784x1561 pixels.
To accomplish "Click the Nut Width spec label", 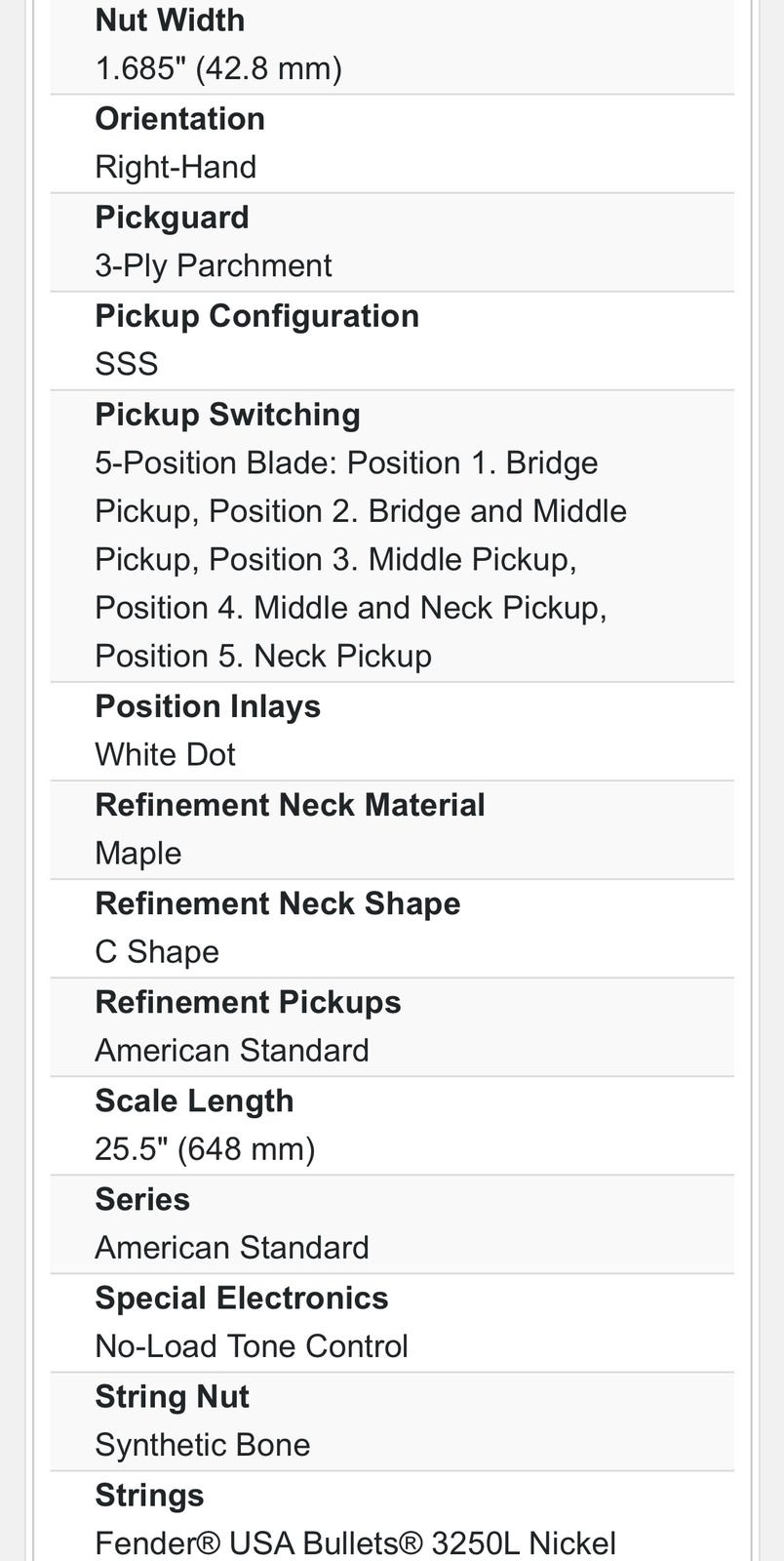I will tap(170, 20).
